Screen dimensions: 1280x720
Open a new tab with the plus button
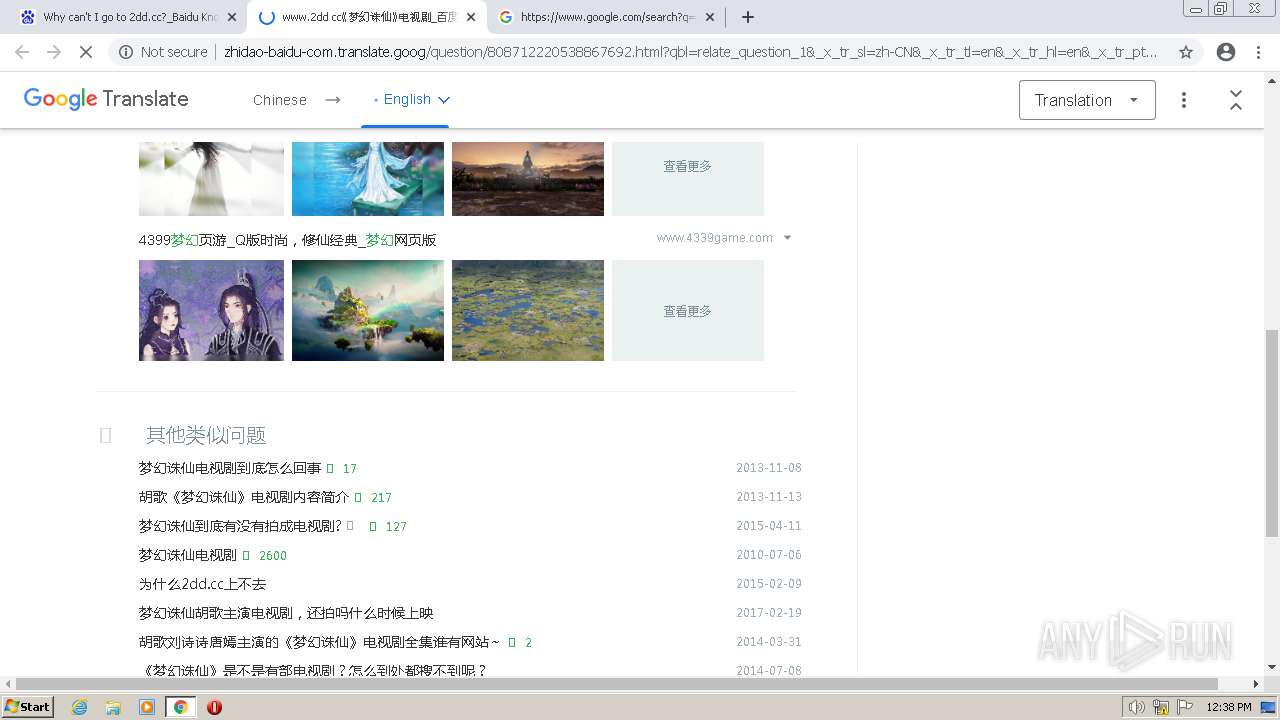point(747,17)
